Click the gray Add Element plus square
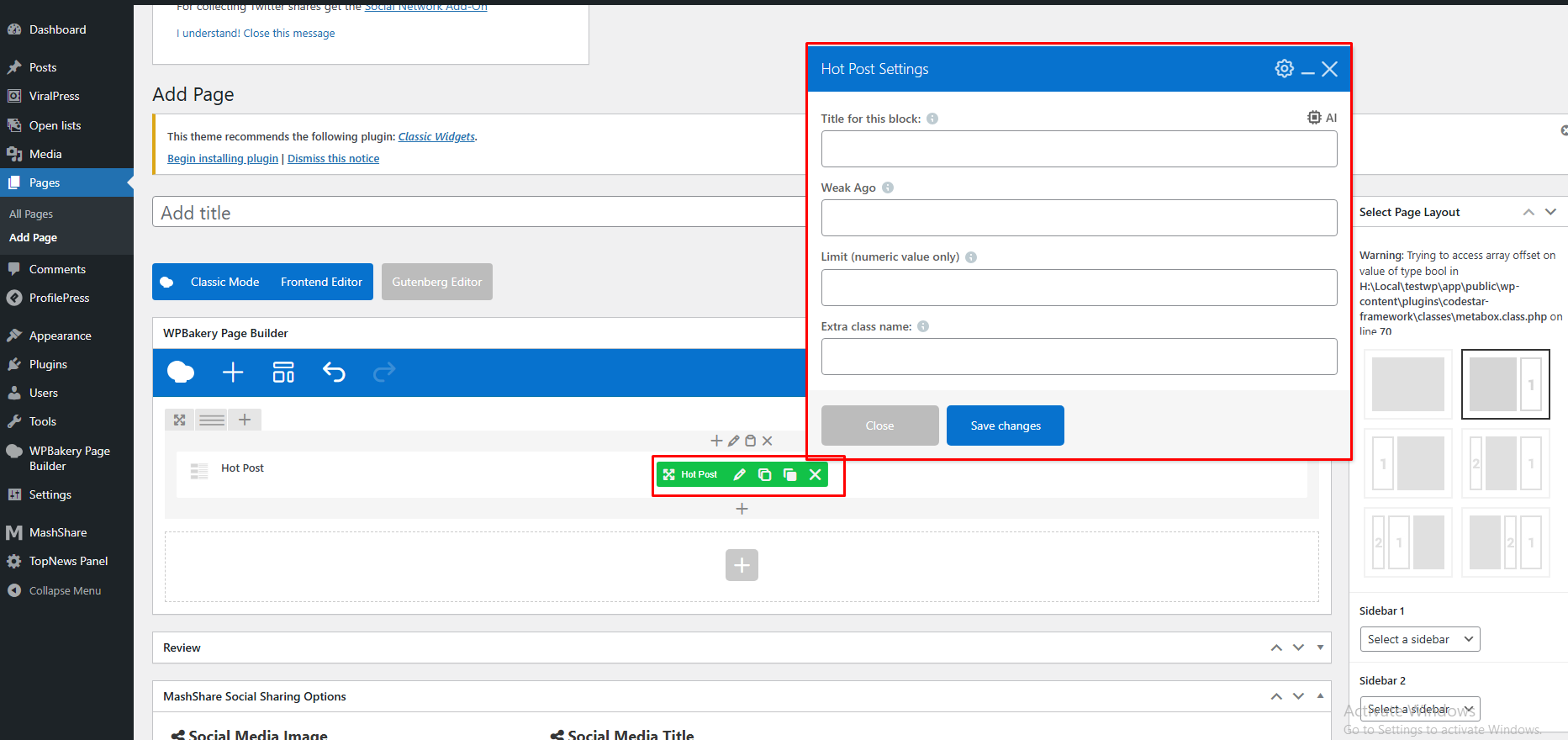Viewport: 1568px width, 740px height. [x=742, y=565]
